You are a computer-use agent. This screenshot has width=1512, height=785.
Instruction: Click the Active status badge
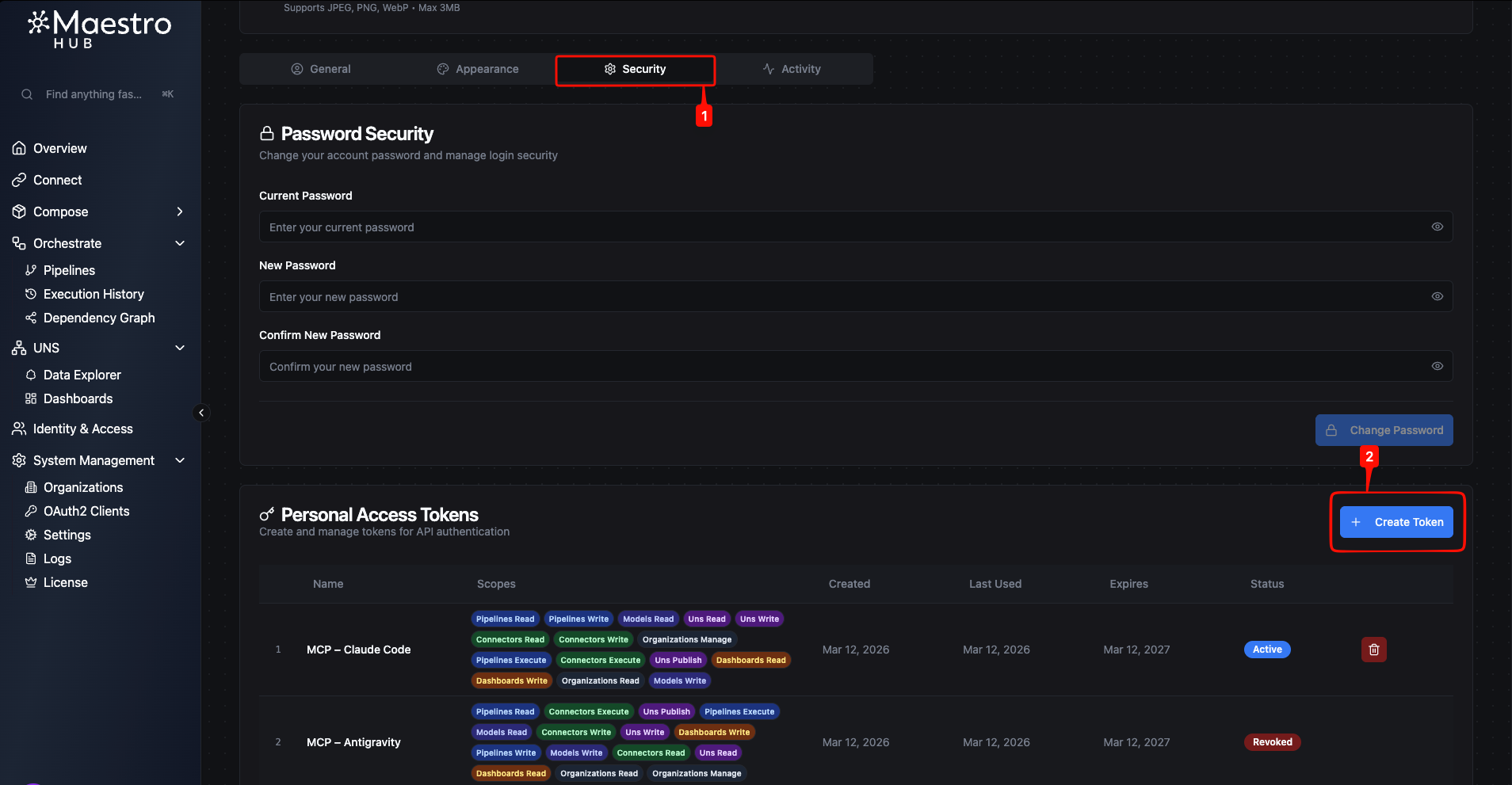click(x=1266, y=650)
